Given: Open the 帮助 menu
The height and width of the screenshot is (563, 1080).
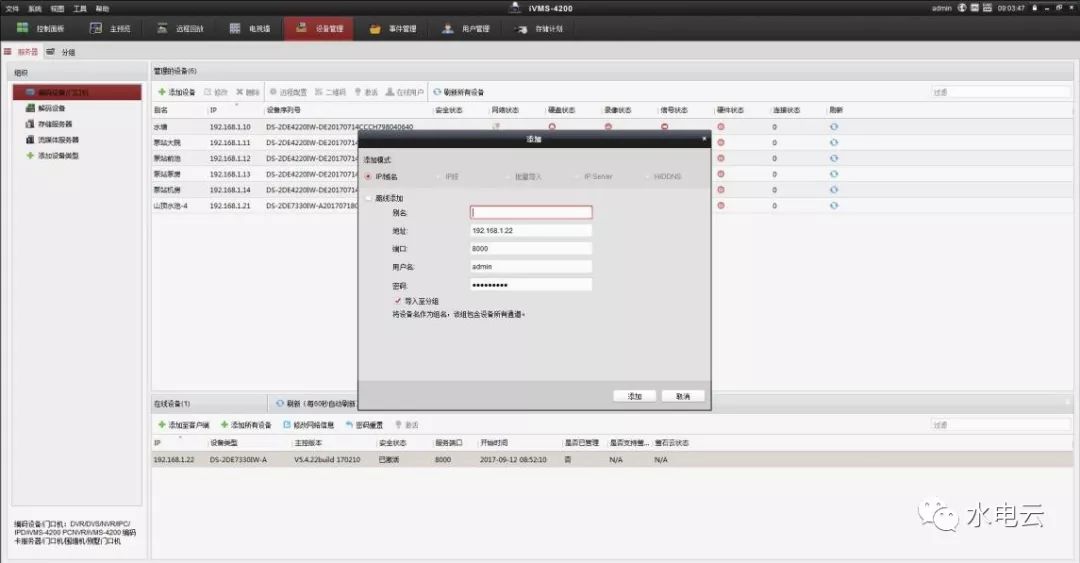Looking at the screenshot, I should click(x=102, y=8).
